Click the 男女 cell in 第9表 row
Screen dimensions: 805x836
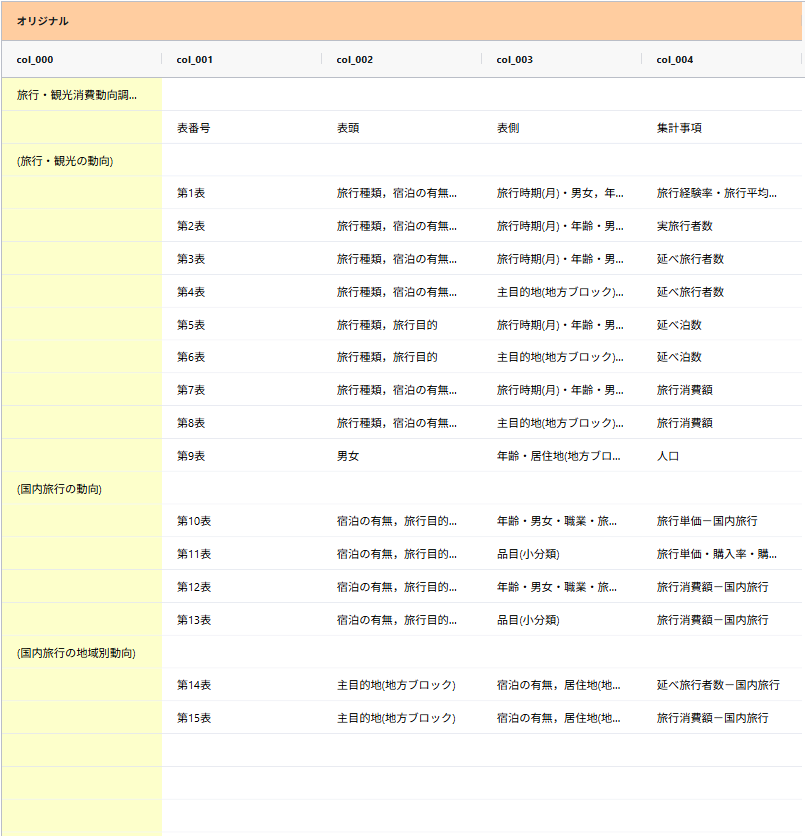(x=348, y=456)
